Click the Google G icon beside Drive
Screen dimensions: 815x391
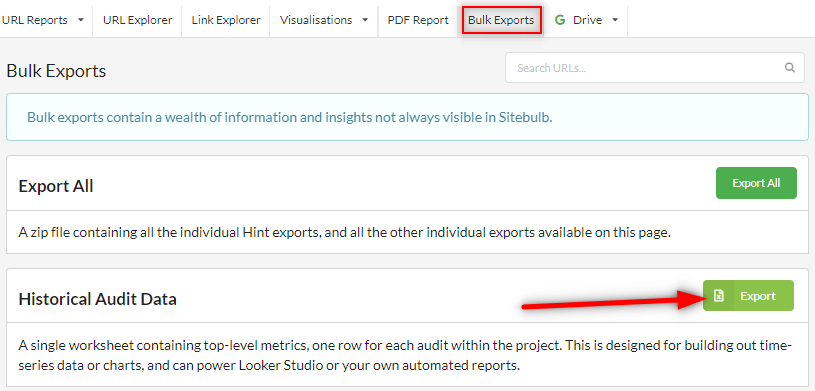560,20
